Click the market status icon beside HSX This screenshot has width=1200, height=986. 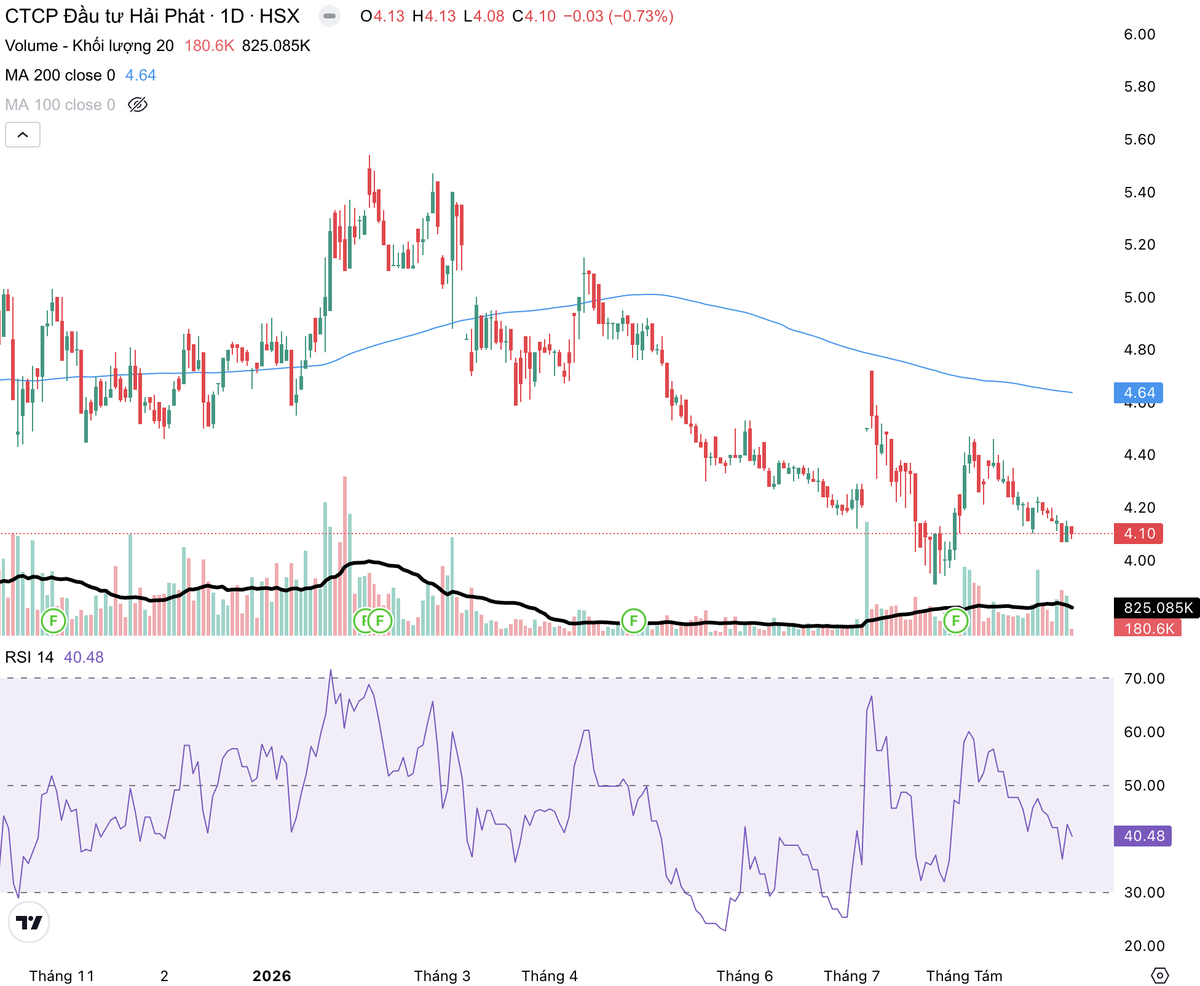pos(327,17)
